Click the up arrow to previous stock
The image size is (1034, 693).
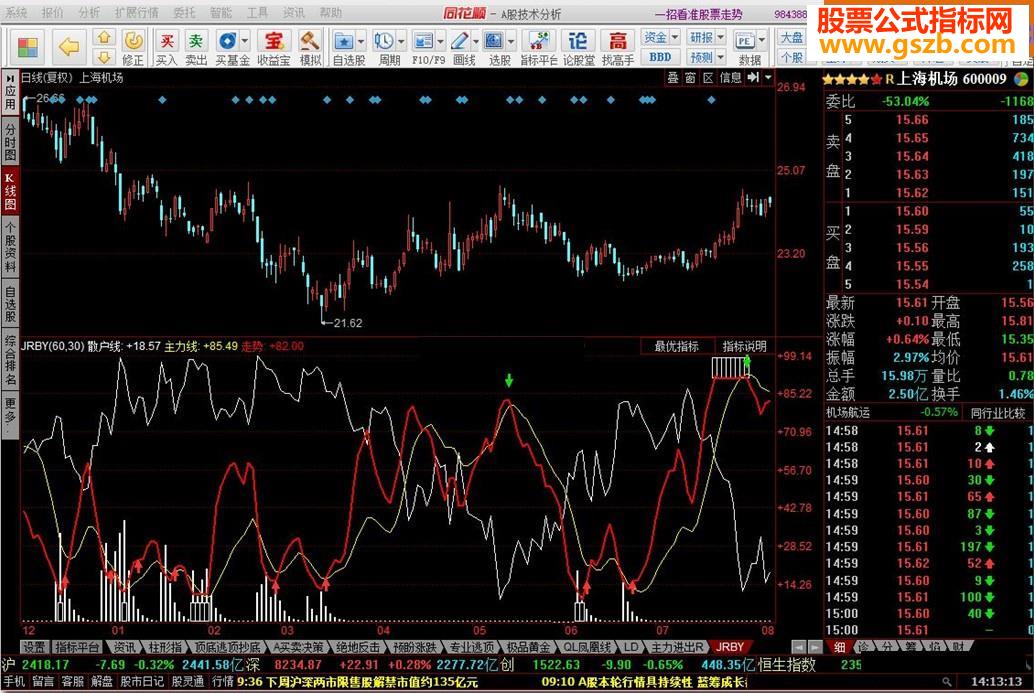point(104,38)
